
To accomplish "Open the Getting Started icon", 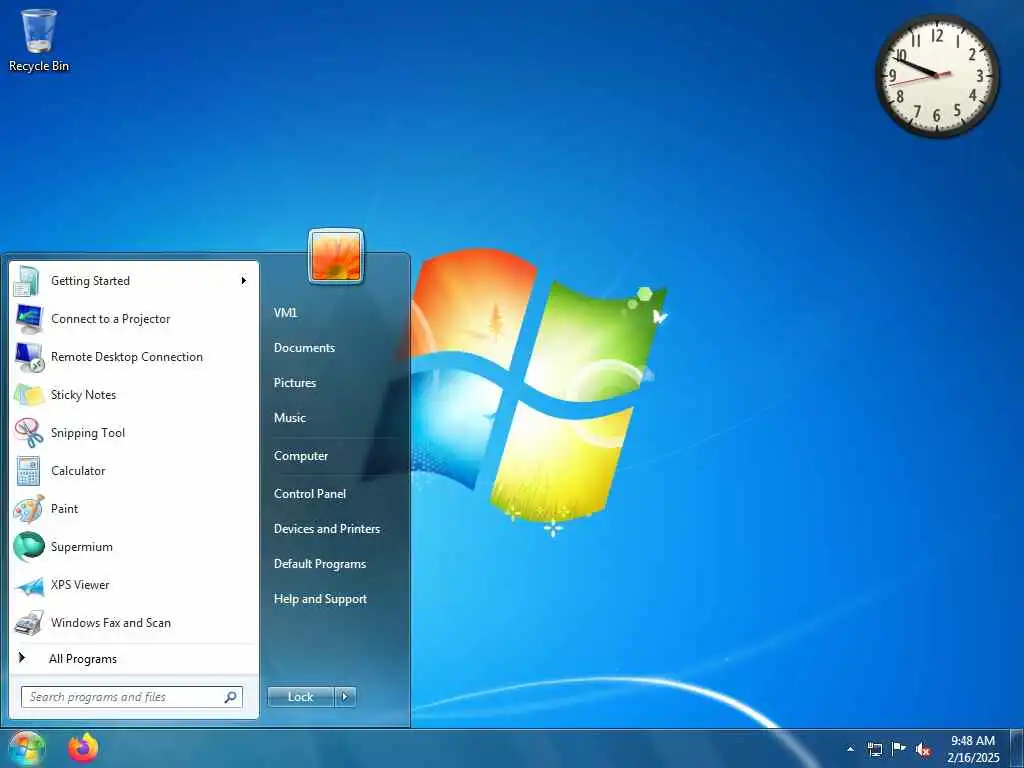I will 28,281.
